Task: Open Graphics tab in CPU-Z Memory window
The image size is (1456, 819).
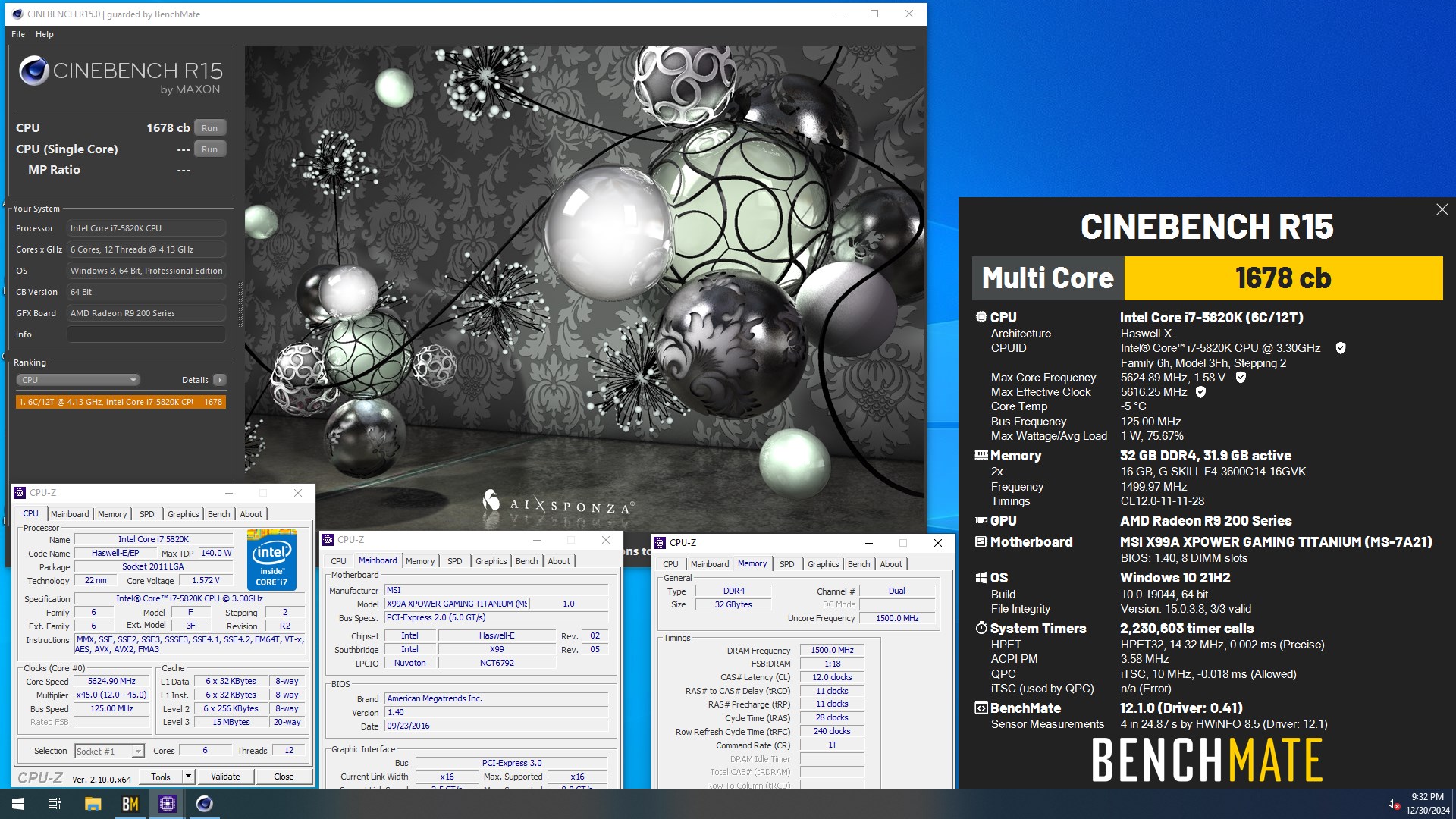Action: point(823,564)
